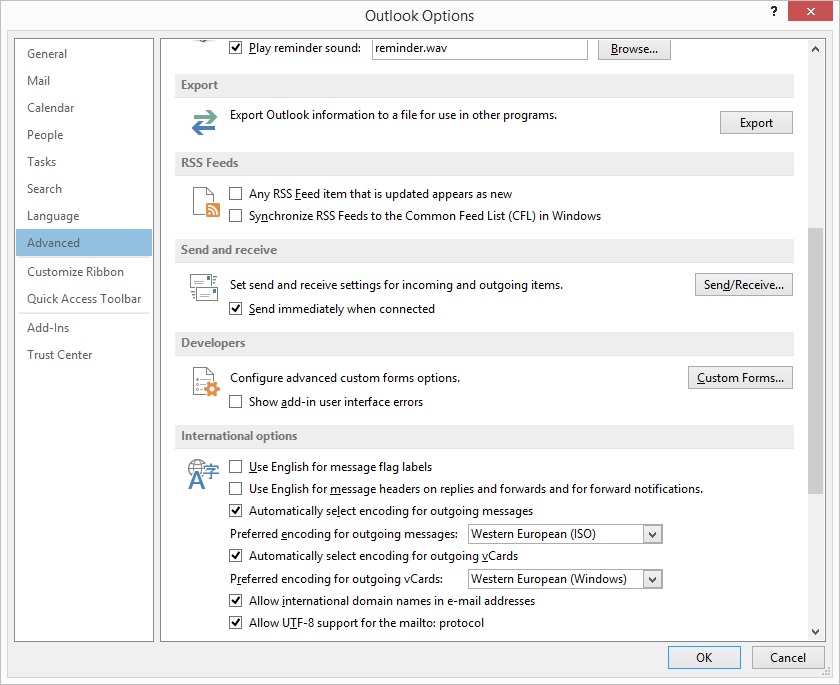Toggle Send immediately when connected checkbox
The image size is (840, 685).
pyautogui.click(x=235, y=308)
